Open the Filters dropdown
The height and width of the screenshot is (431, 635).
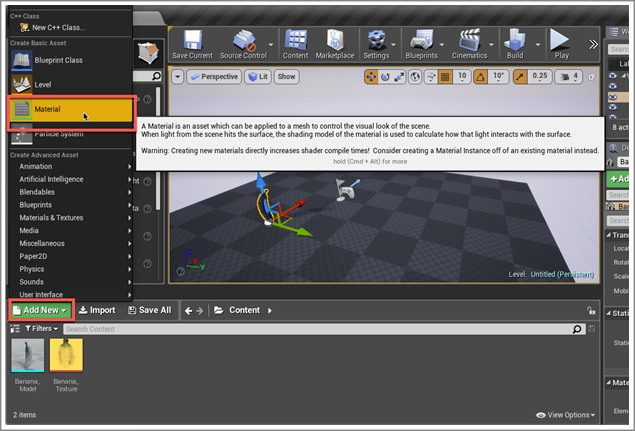click(x=41, y=329)
